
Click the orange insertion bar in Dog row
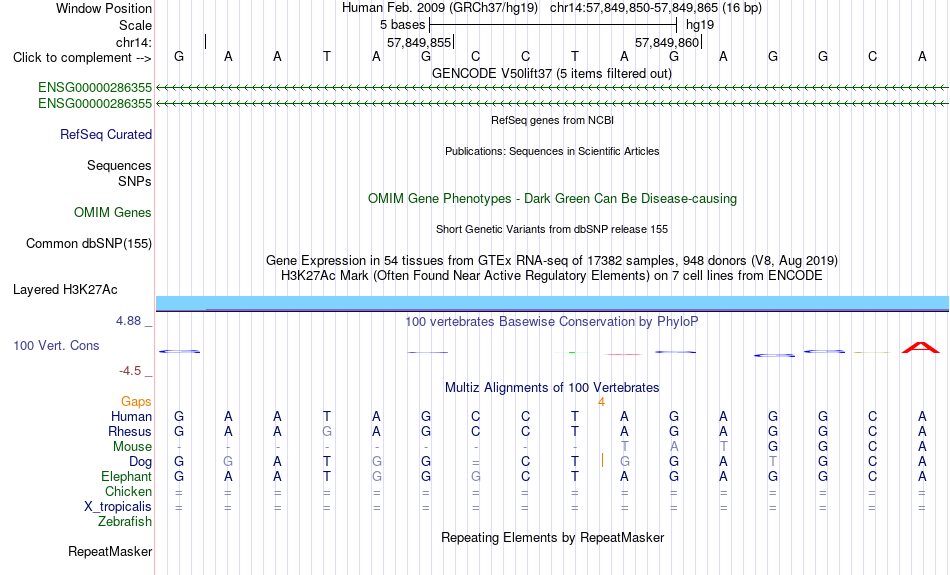coord(602,460)
